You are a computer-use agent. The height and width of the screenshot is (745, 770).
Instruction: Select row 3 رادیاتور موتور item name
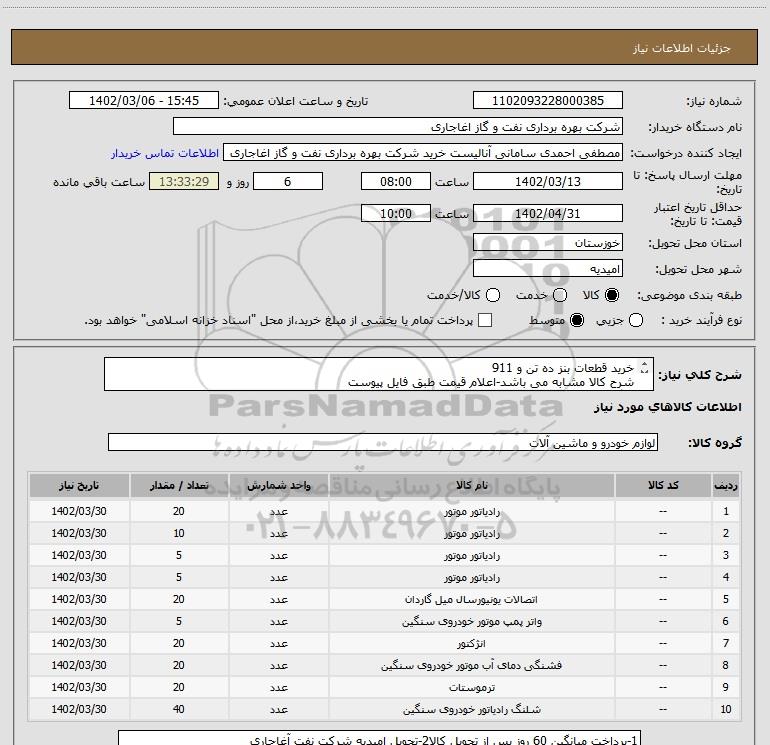coord(472,556)
